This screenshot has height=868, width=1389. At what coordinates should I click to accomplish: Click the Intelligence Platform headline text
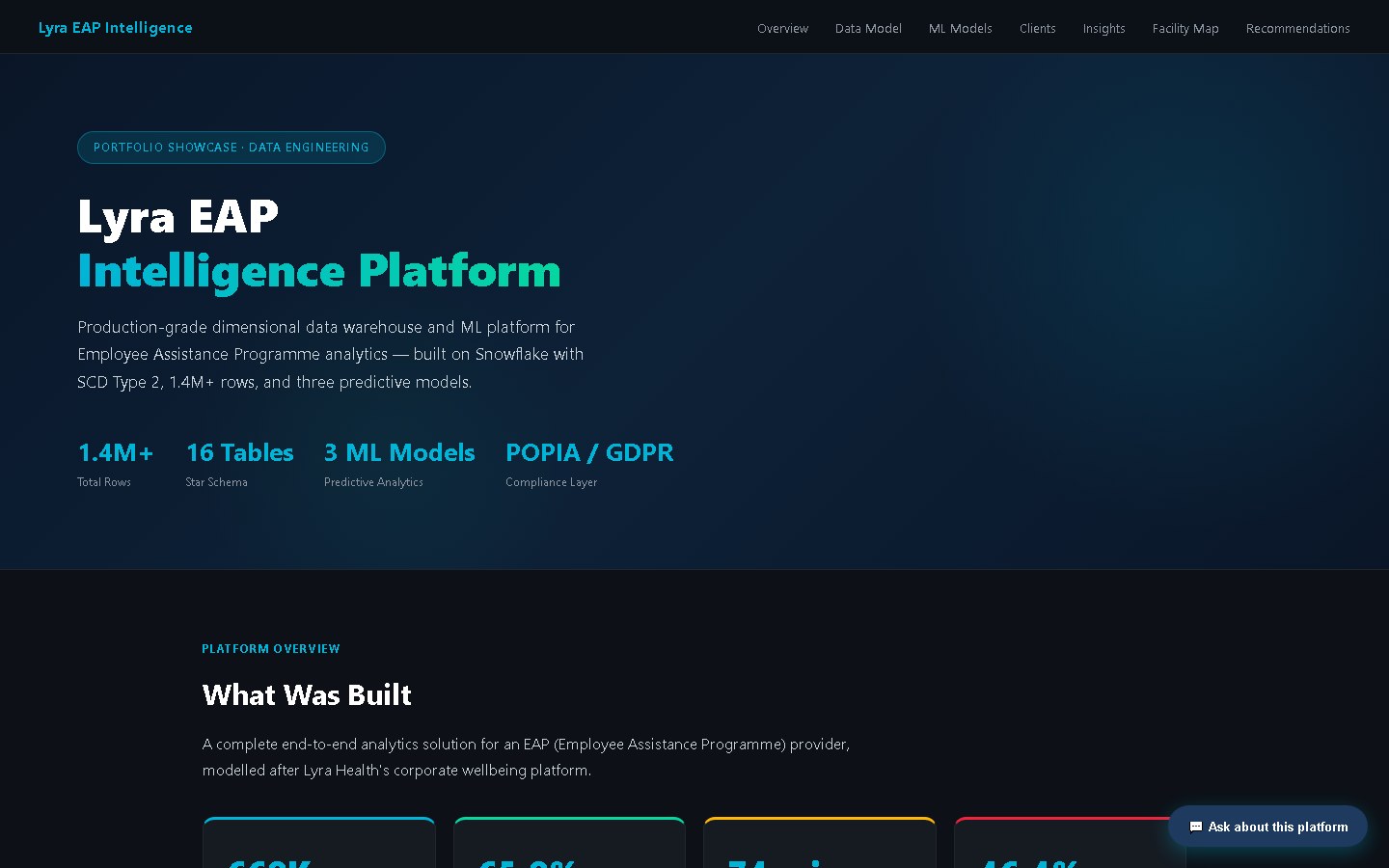(319, 271)
